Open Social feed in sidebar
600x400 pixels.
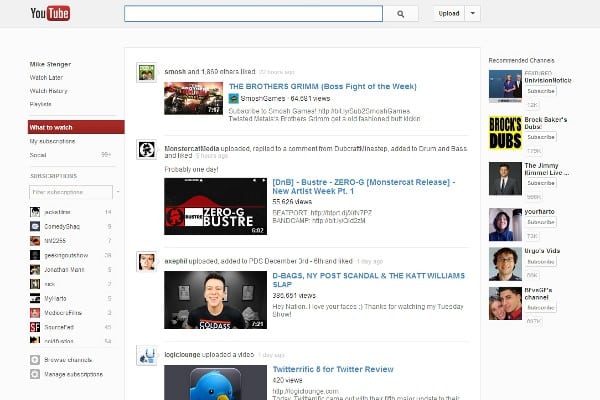coord(38,155)
